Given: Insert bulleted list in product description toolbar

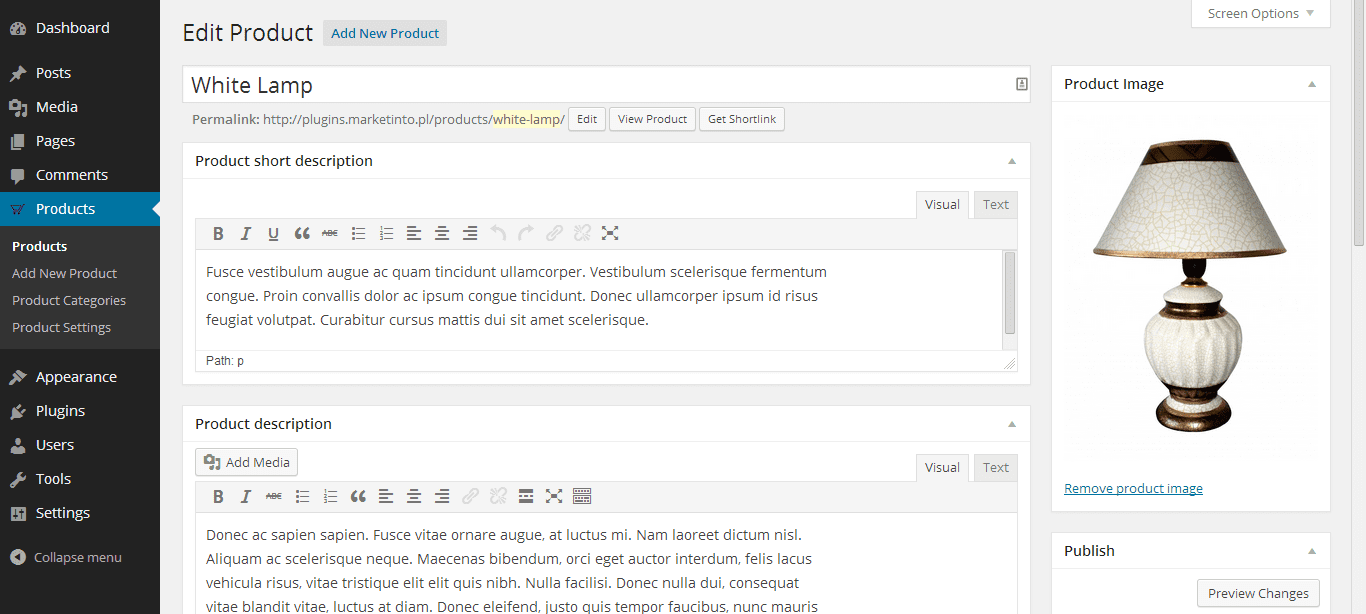Looking at the screenshot, I should 302,497.
